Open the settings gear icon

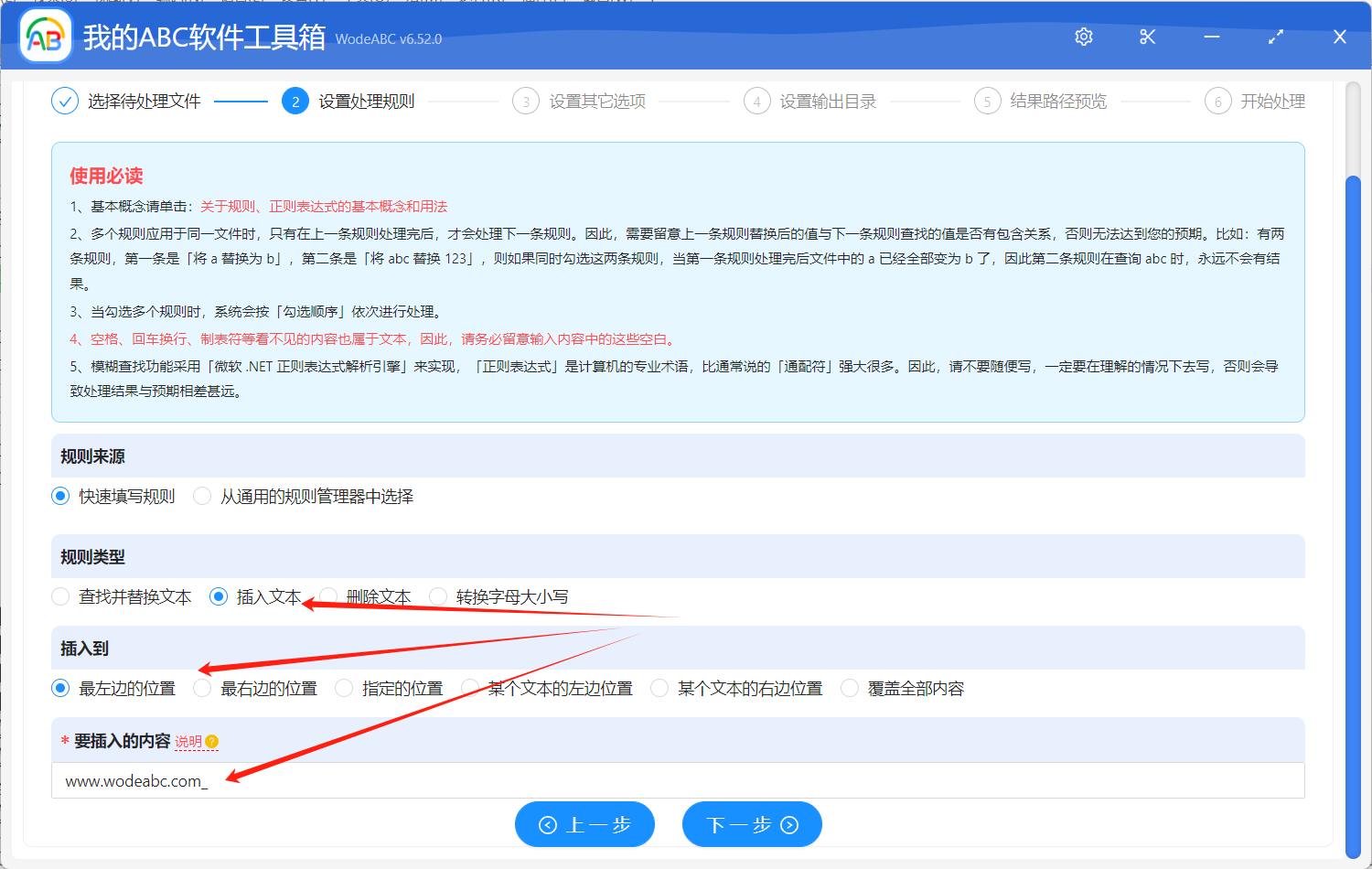click(x=1083, y=37)
